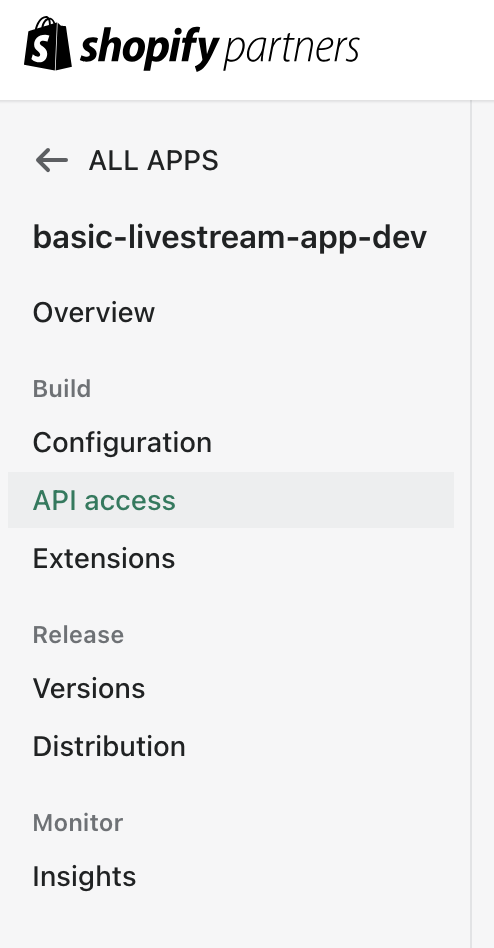Screen dimensions: 494x948
Task: Click the Monitor section heading
Action: coord(78,823)
